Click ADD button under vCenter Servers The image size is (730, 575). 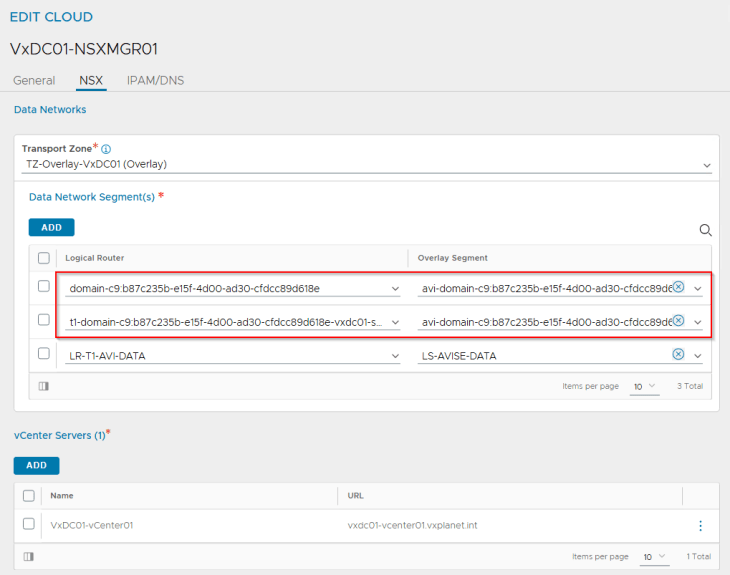36,465
